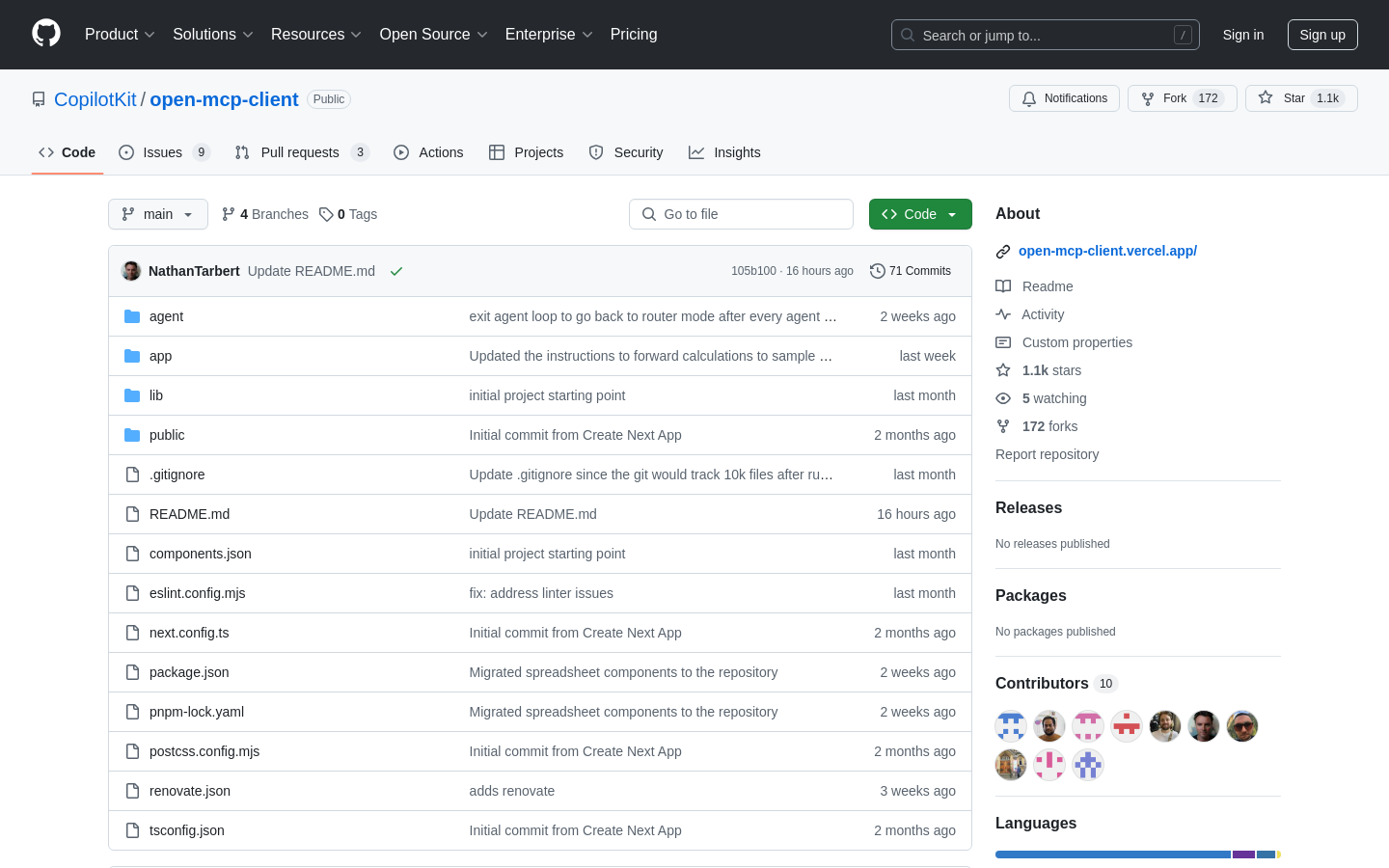Click the tag icon beside Tags
Viewport: 1389px width, 868px height.
[326, 214]
